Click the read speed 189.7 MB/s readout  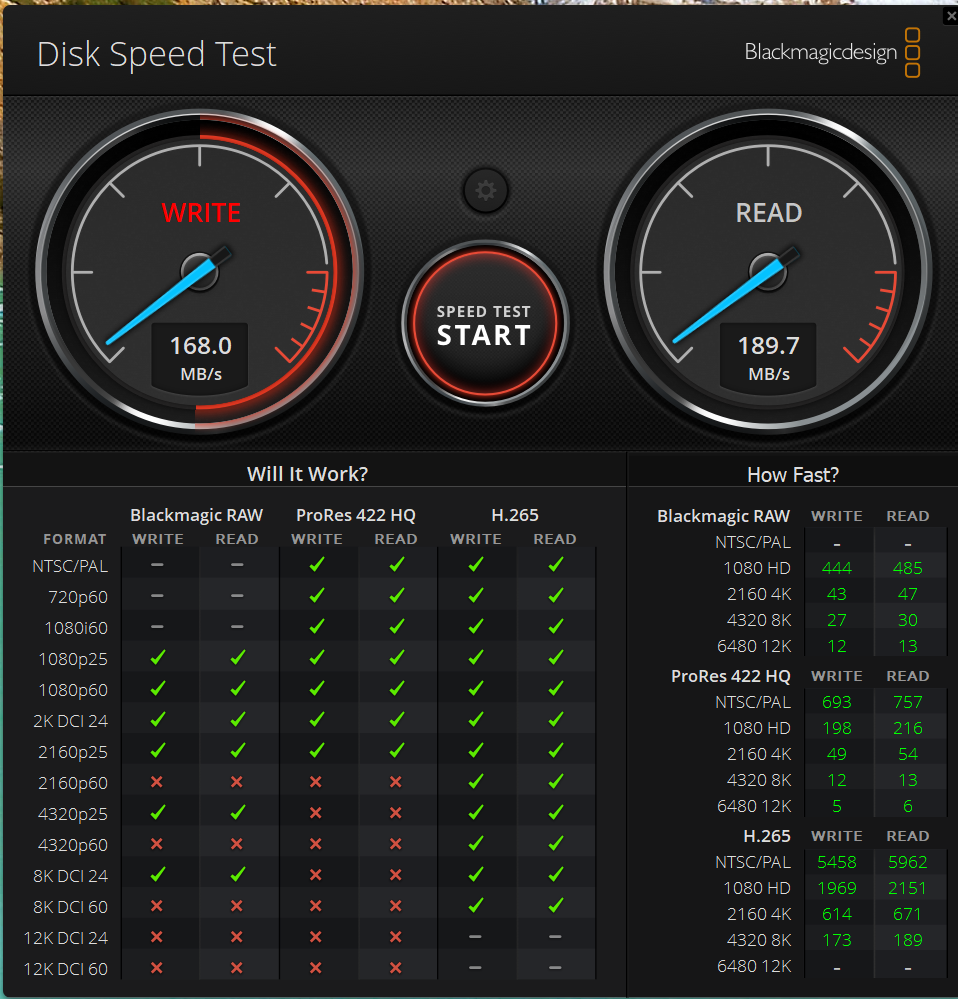(x=768, y=356)
